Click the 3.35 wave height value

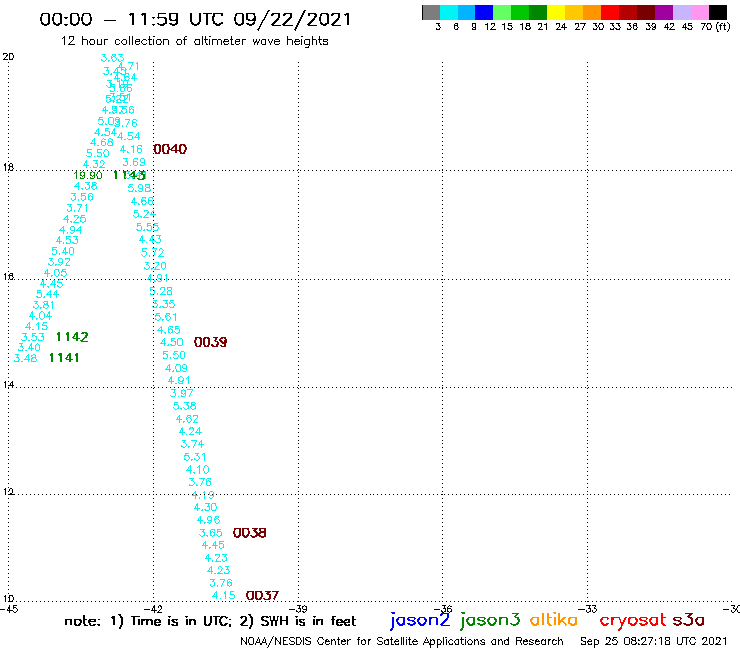(163, 304)
